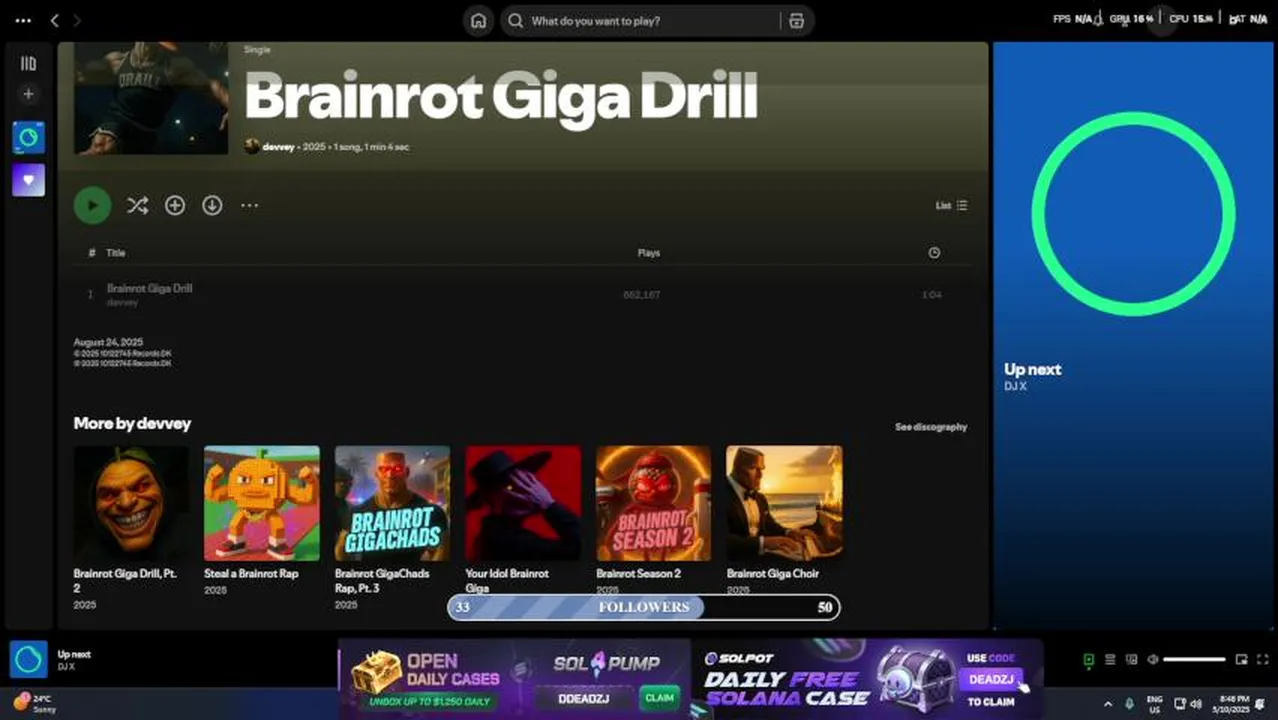Open Your Idol Brainrot Giga card

click(x=523, y=522)
